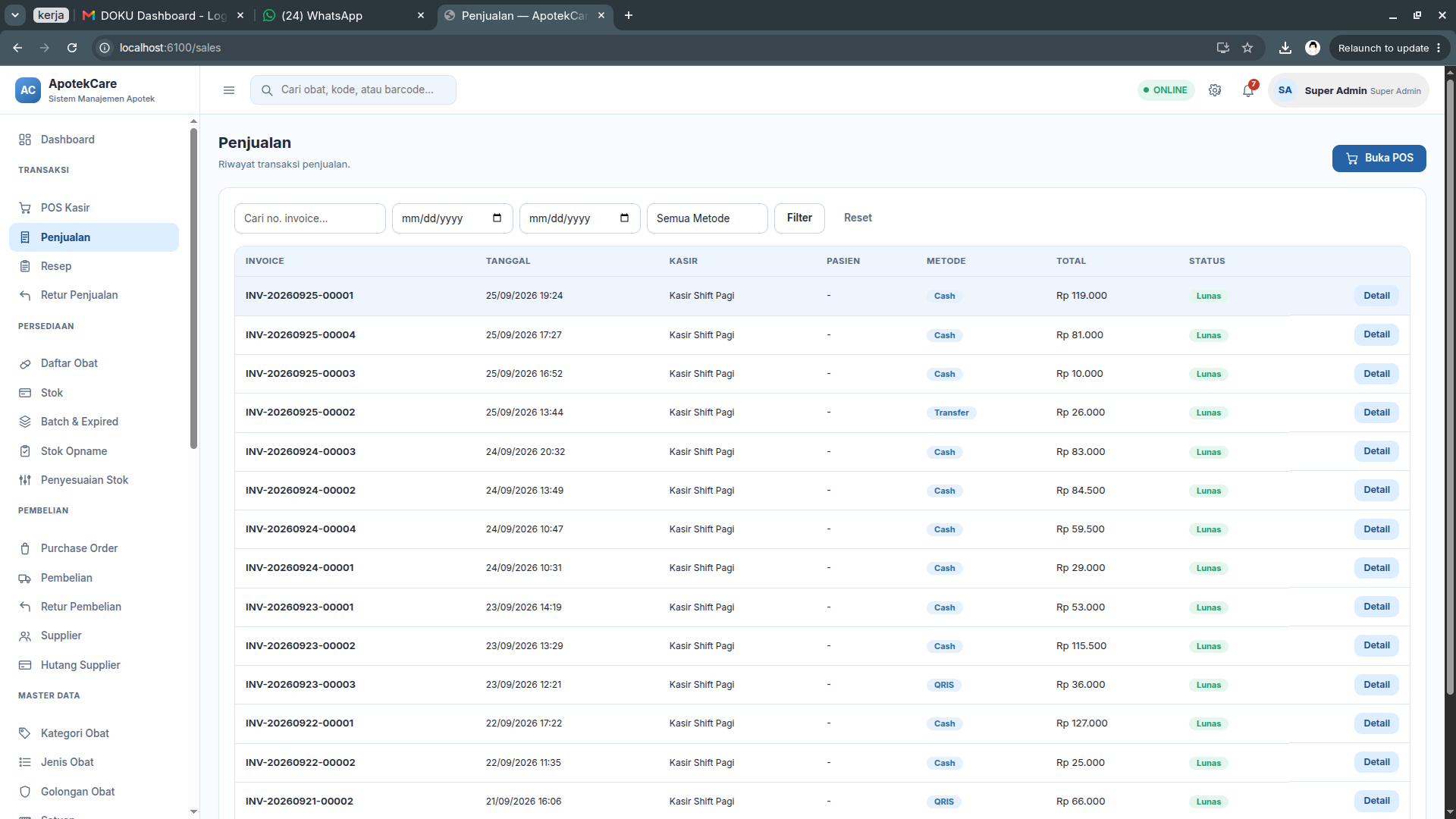Open the start date calendar picker icon

[497, 218]
